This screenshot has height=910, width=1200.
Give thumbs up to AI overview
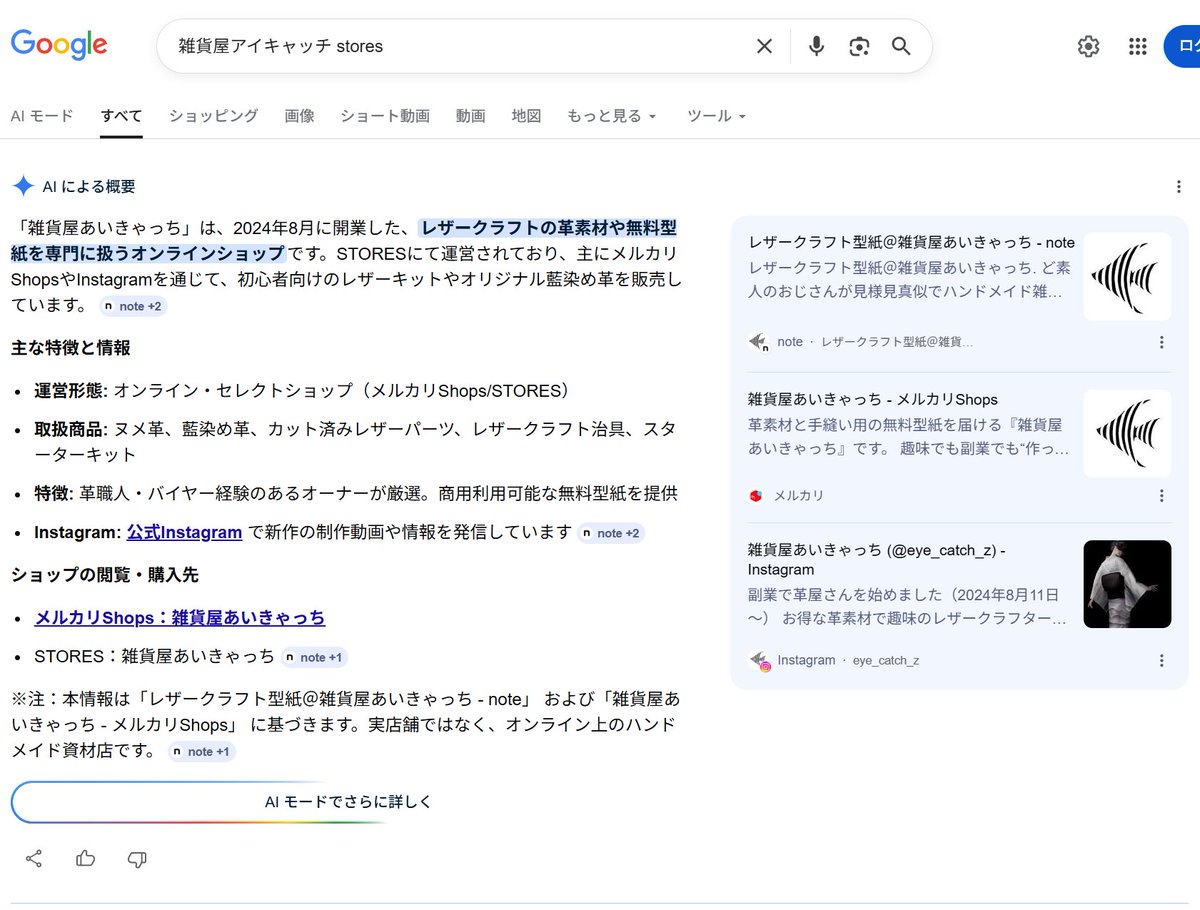[86, 858]
